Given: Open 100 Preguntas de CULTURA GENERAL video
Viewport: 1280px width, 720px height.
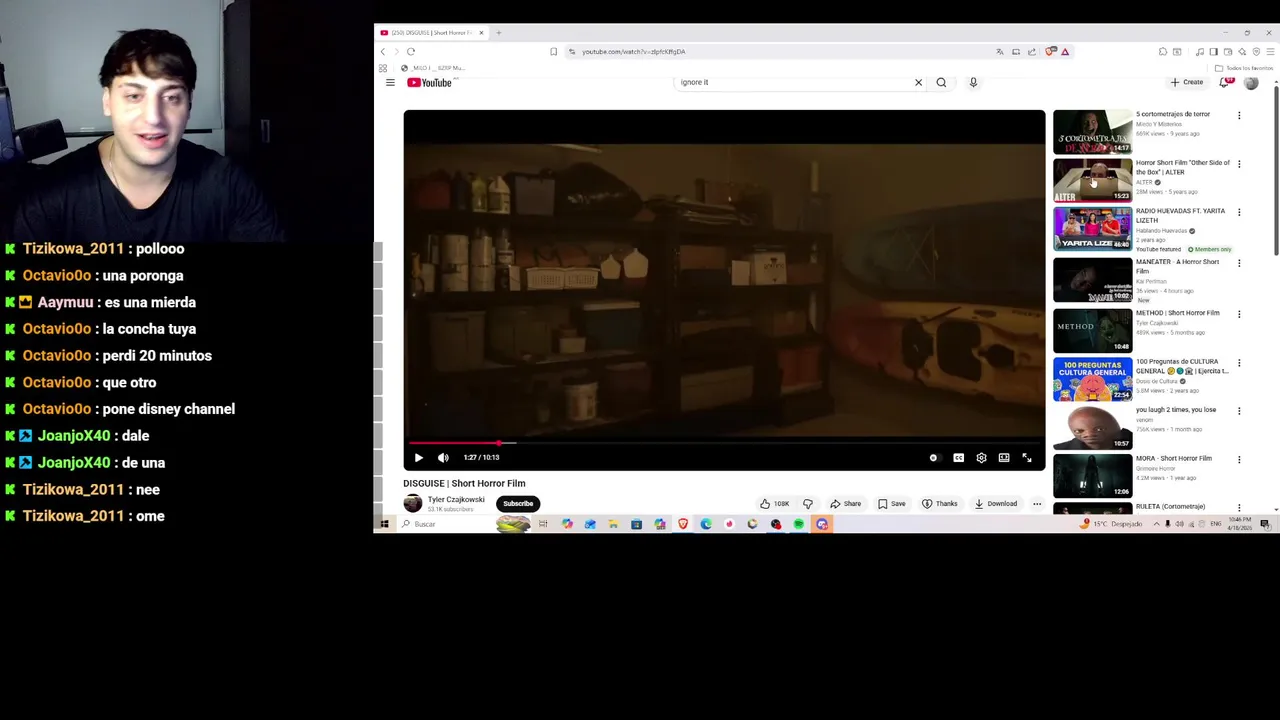Looking at the screenshot, I should (x=1092, y=380).
